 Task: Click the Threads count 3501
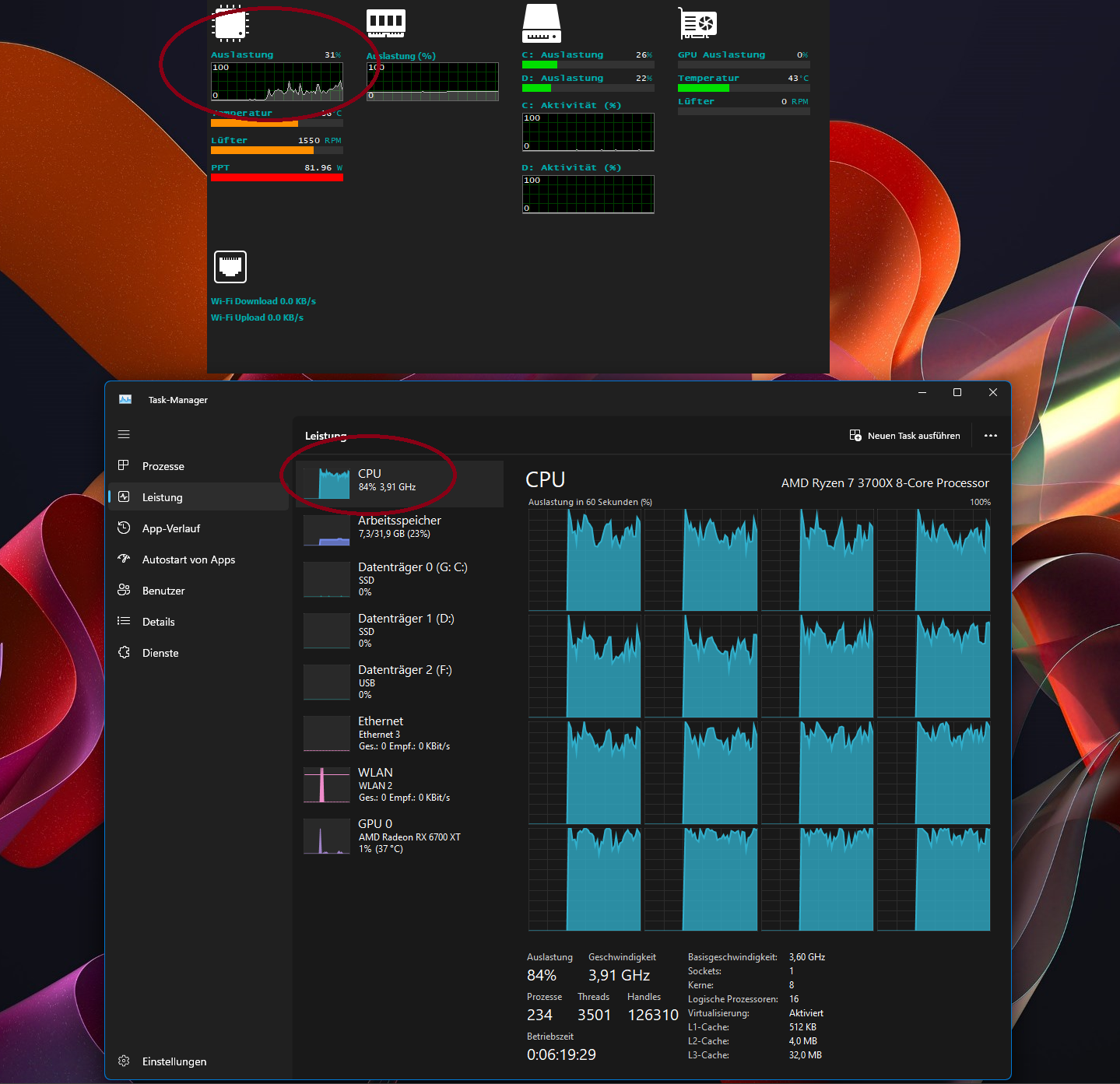click(x=594, y=1016)
